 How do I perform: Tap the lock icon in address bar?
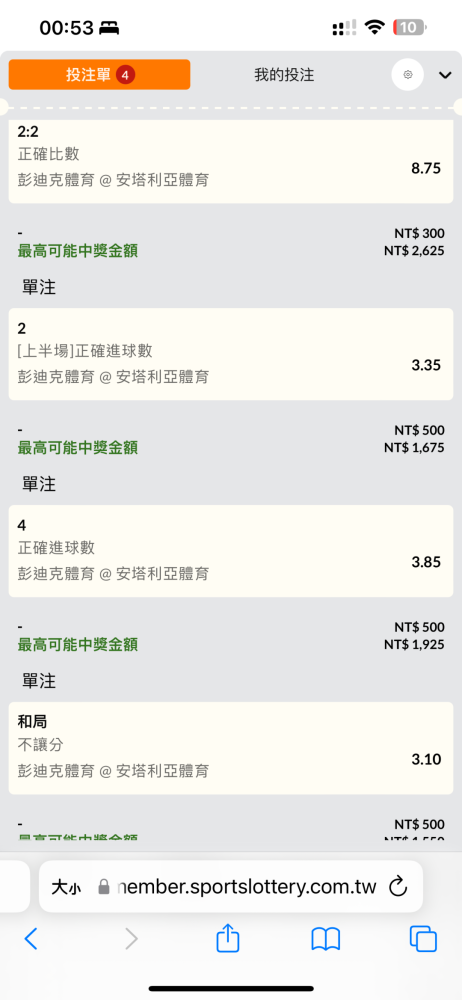[x=103, y=886]
